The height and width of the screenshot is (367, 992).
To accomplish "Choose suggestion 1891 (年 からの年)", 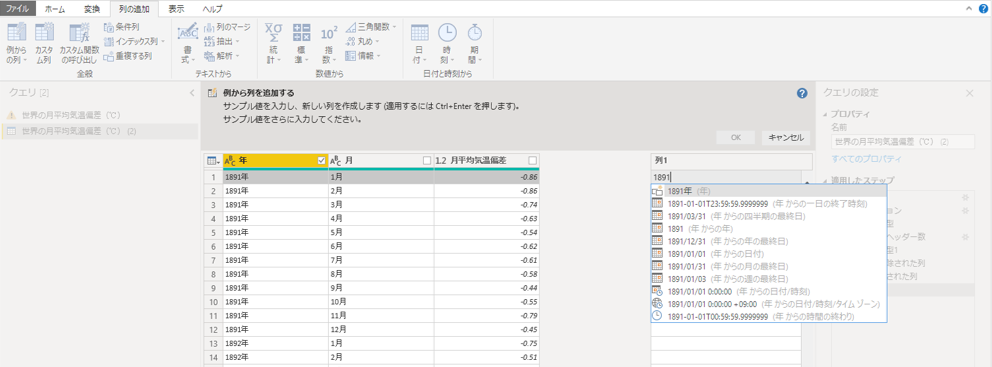I will 769,228.
